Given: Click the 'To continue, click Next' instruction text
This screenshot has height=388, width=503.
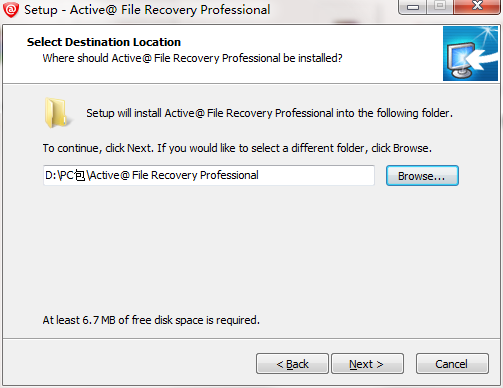Looking at the screenshot, I should [237, 148].
